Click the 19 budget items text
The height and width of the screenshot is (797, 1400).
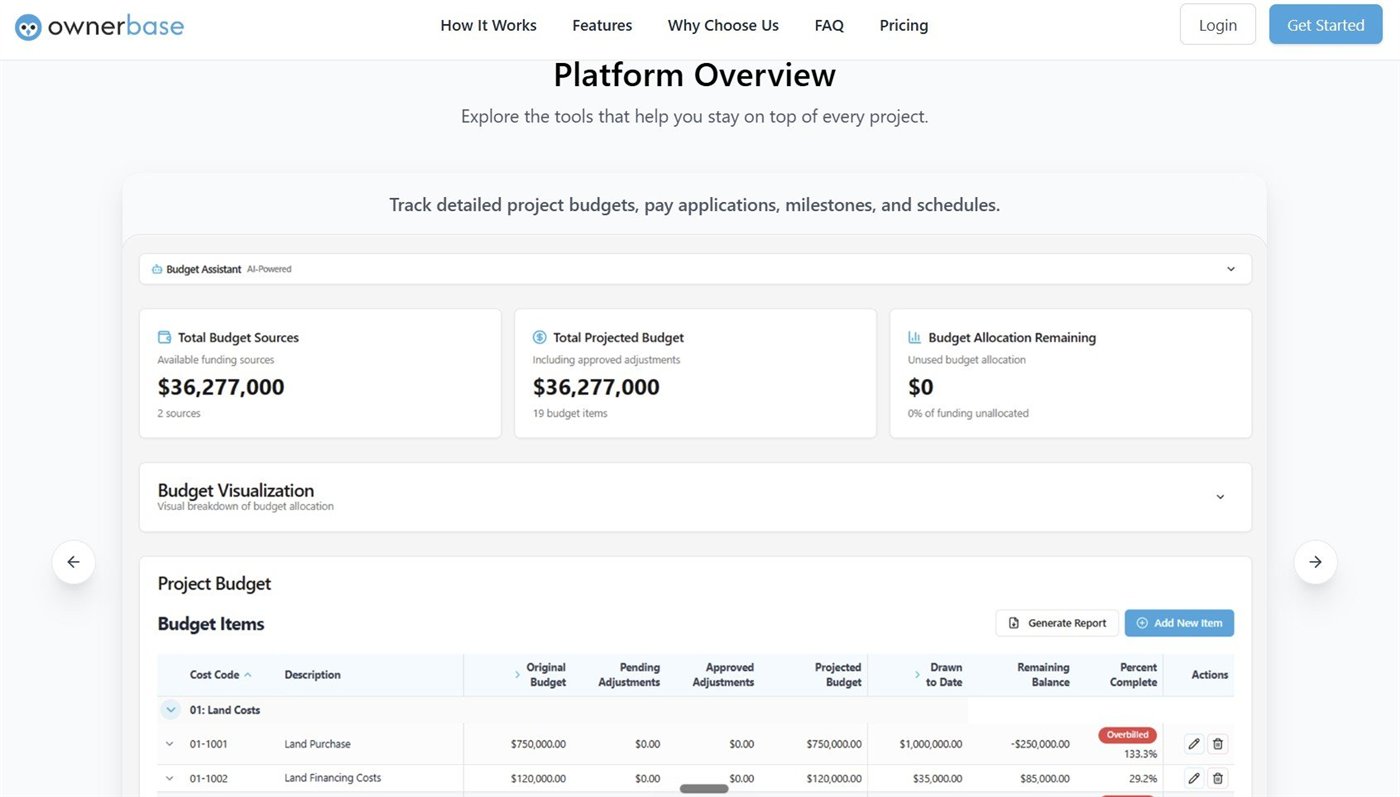pyautogui.click(x=570, y=413)
